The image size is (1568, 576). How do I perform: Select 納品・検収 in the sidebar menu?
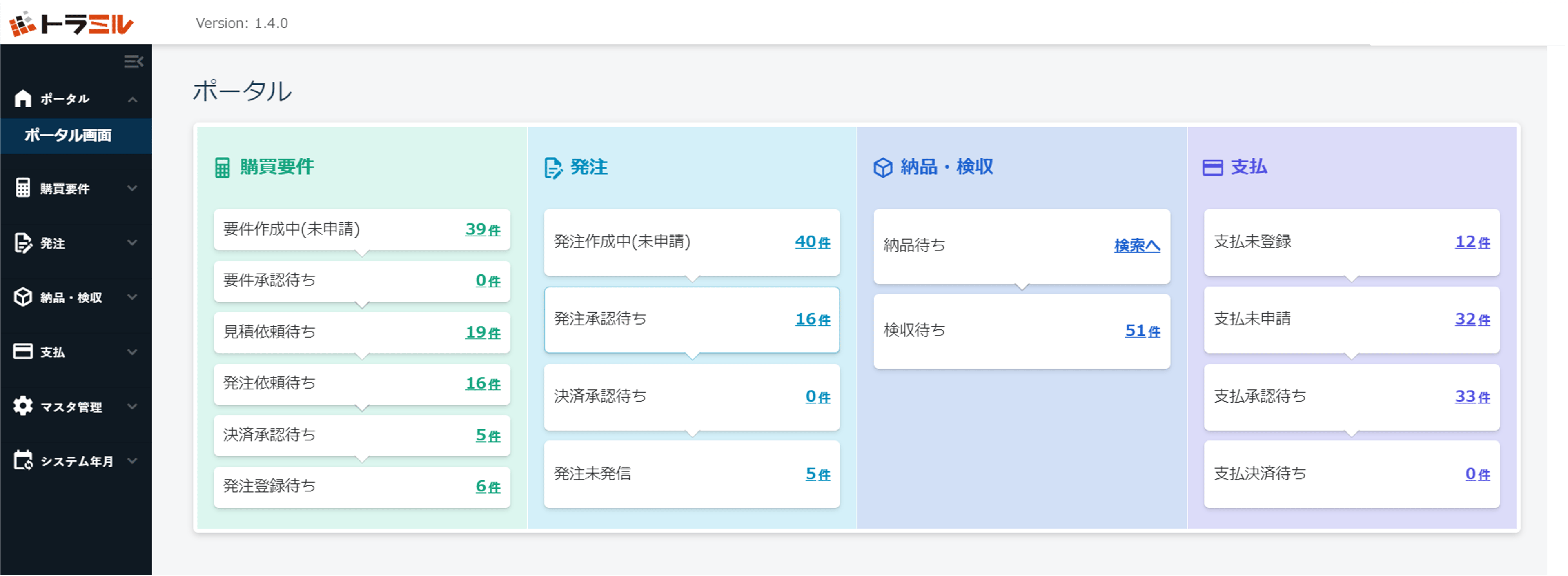tap(71, 298)
